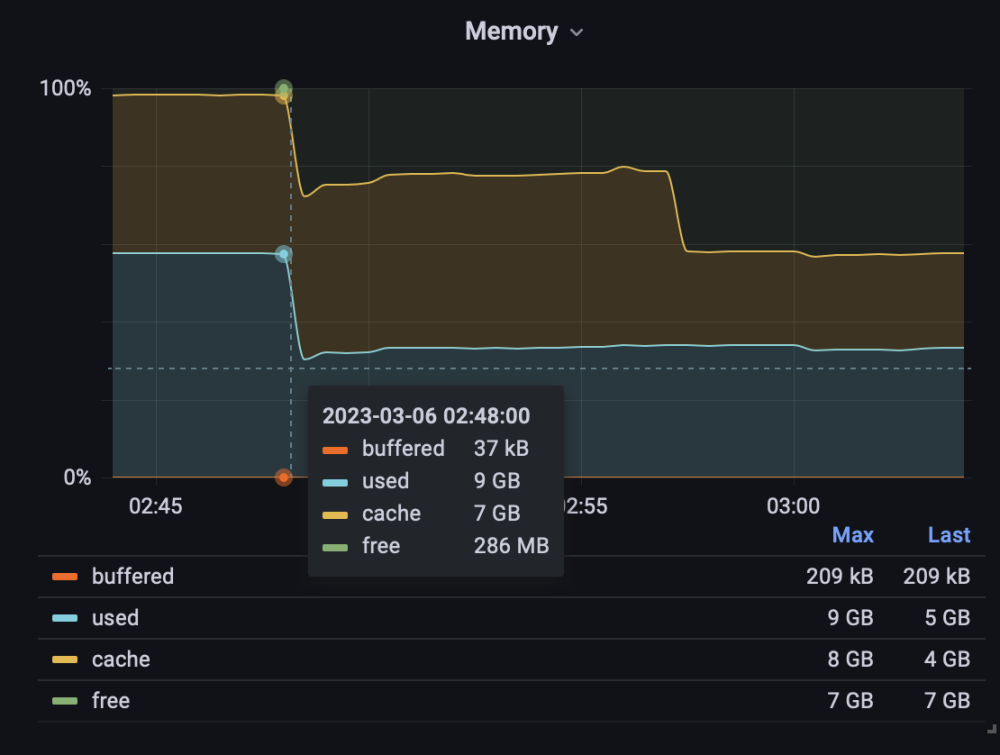Click the 02:45 time axis label
Screen dimensions: 1000x755
click(156, 506)
